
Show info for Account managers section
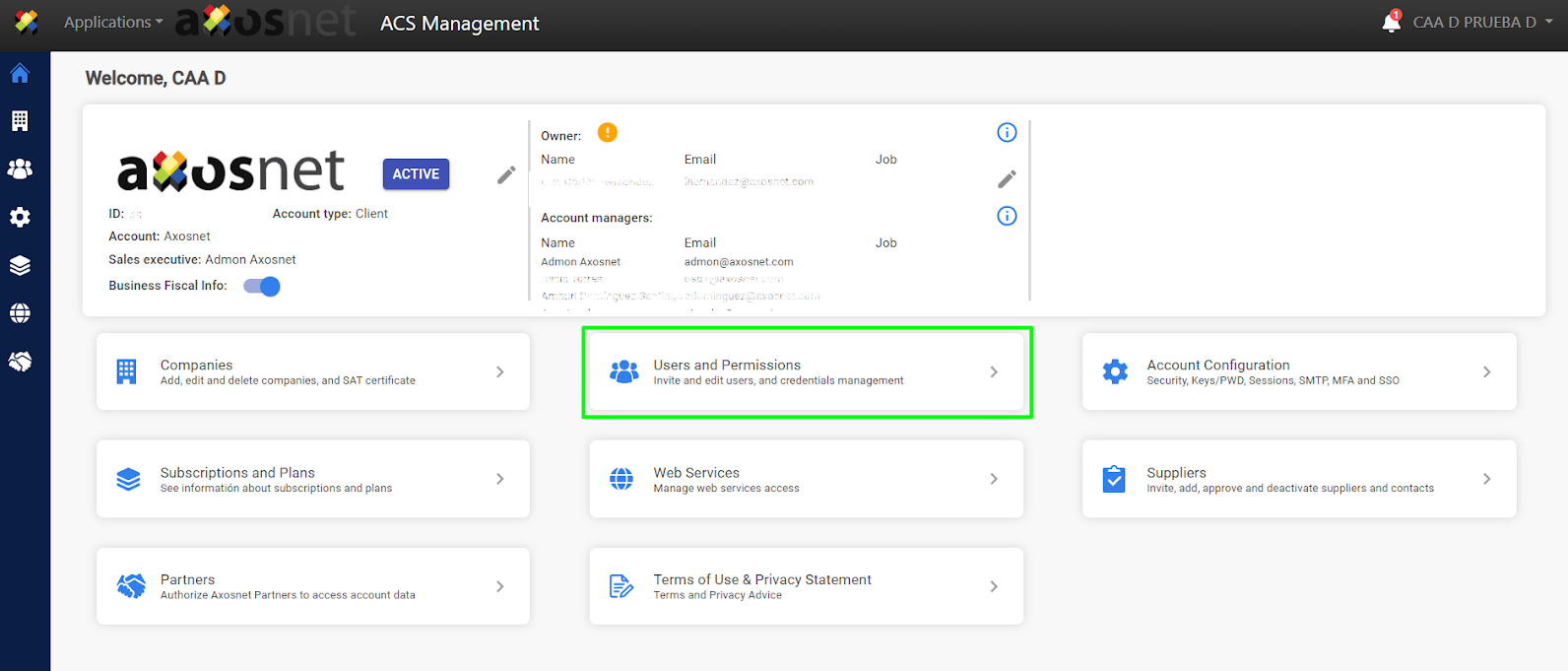click(x=1007, y=216)
